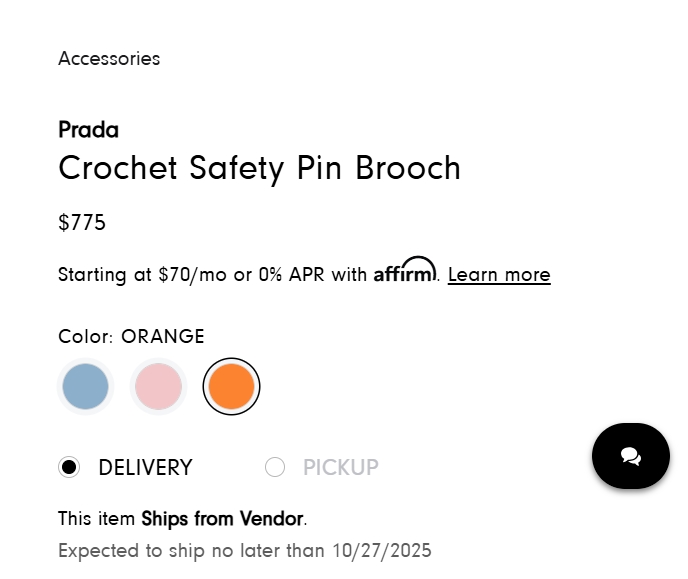Click the $775 price

pos(82,222)
